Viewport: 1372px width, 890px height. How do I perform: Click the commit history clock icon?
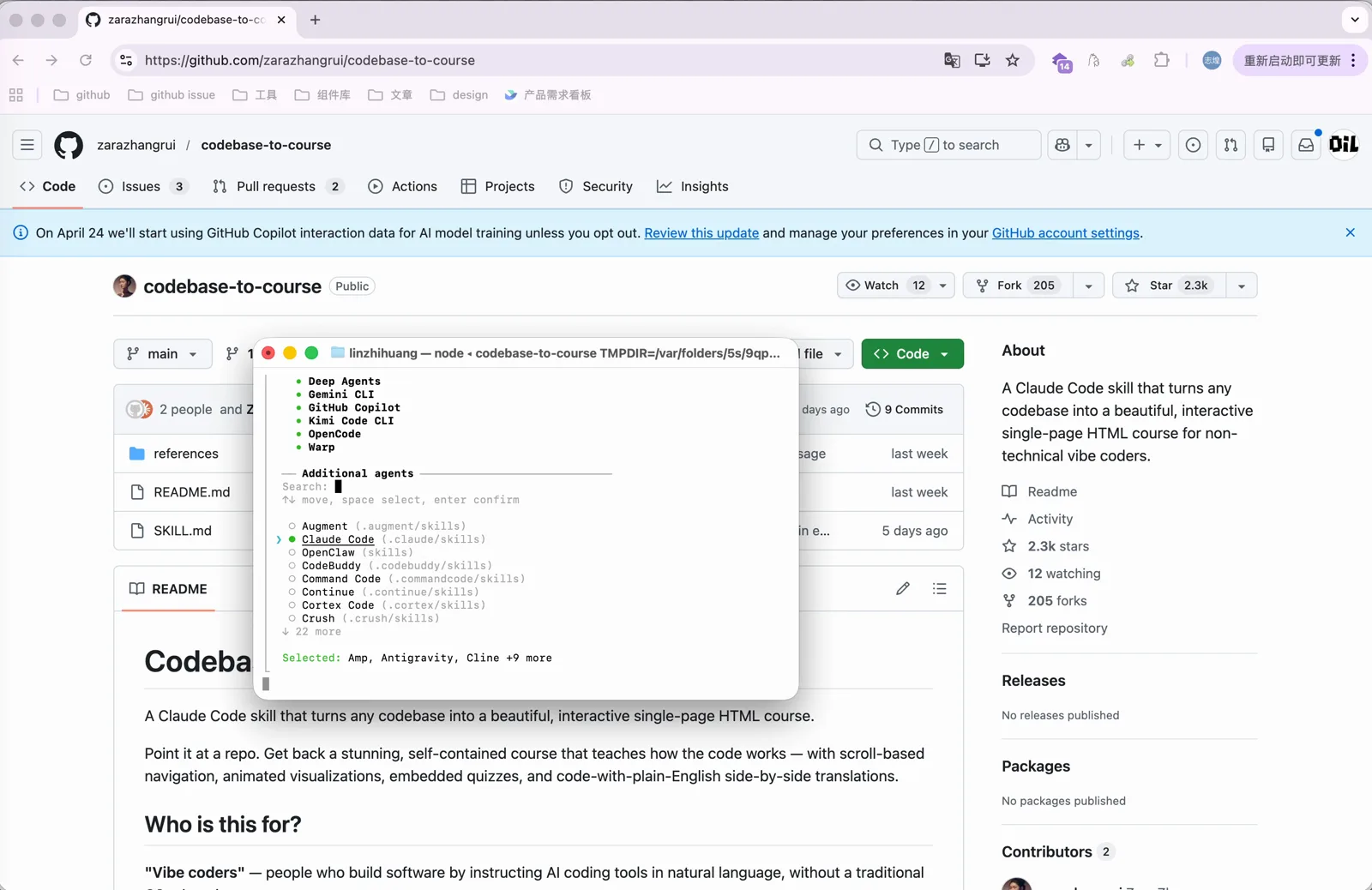(873, 410)
